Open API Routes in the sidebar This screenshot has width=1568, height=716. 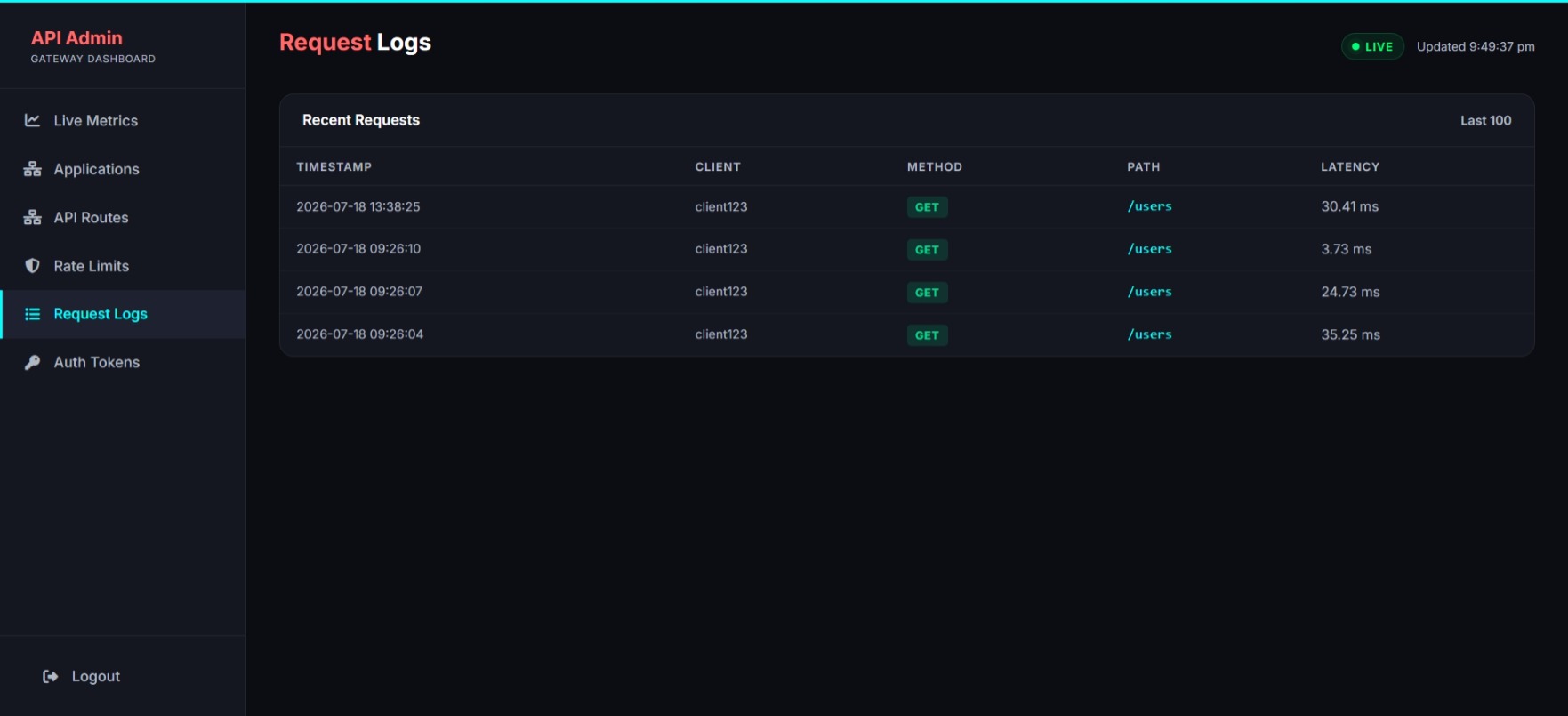click(x=123, y=217)
